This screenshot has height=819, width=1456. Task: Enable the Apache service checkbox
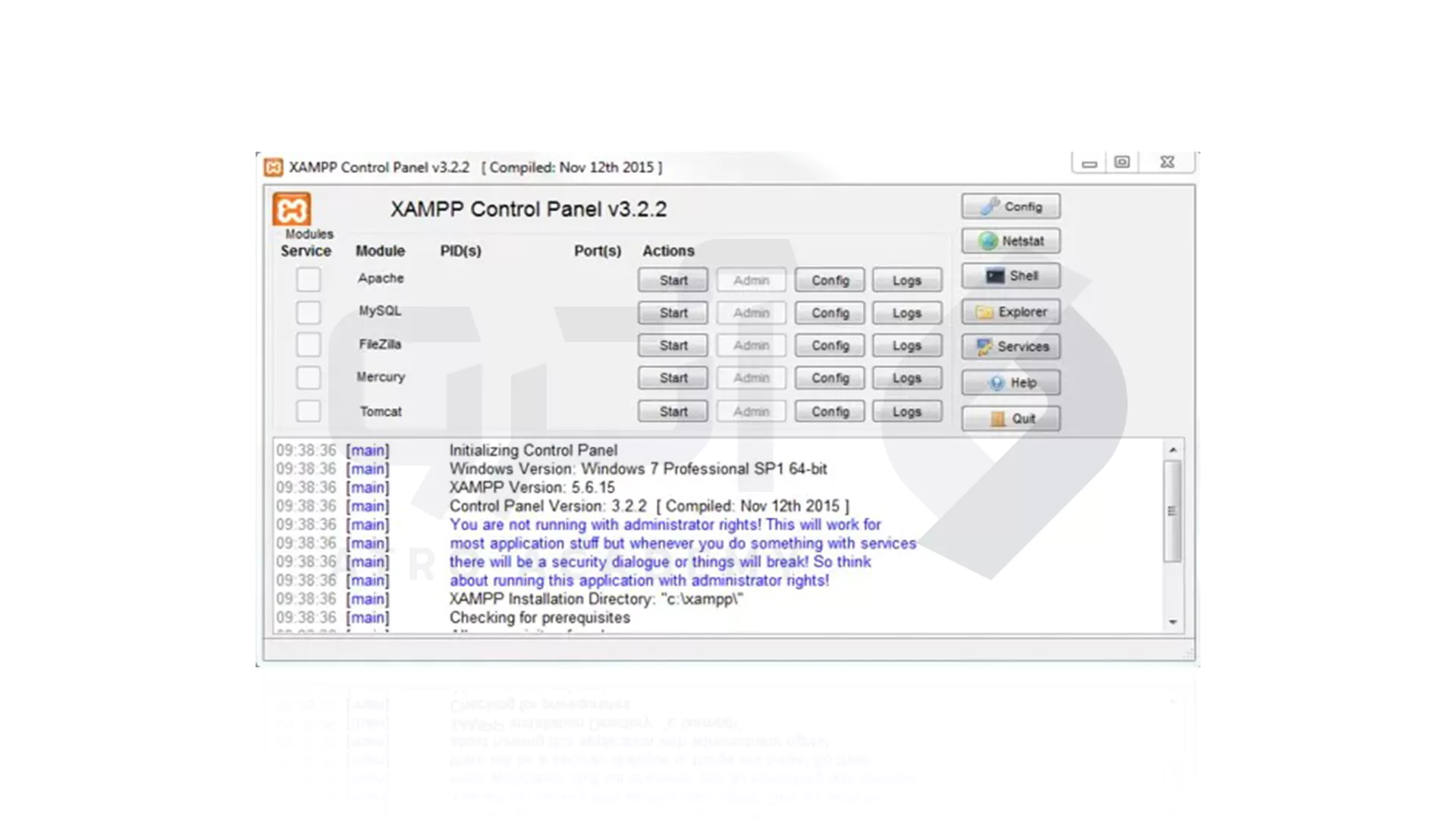coord(308,279)
